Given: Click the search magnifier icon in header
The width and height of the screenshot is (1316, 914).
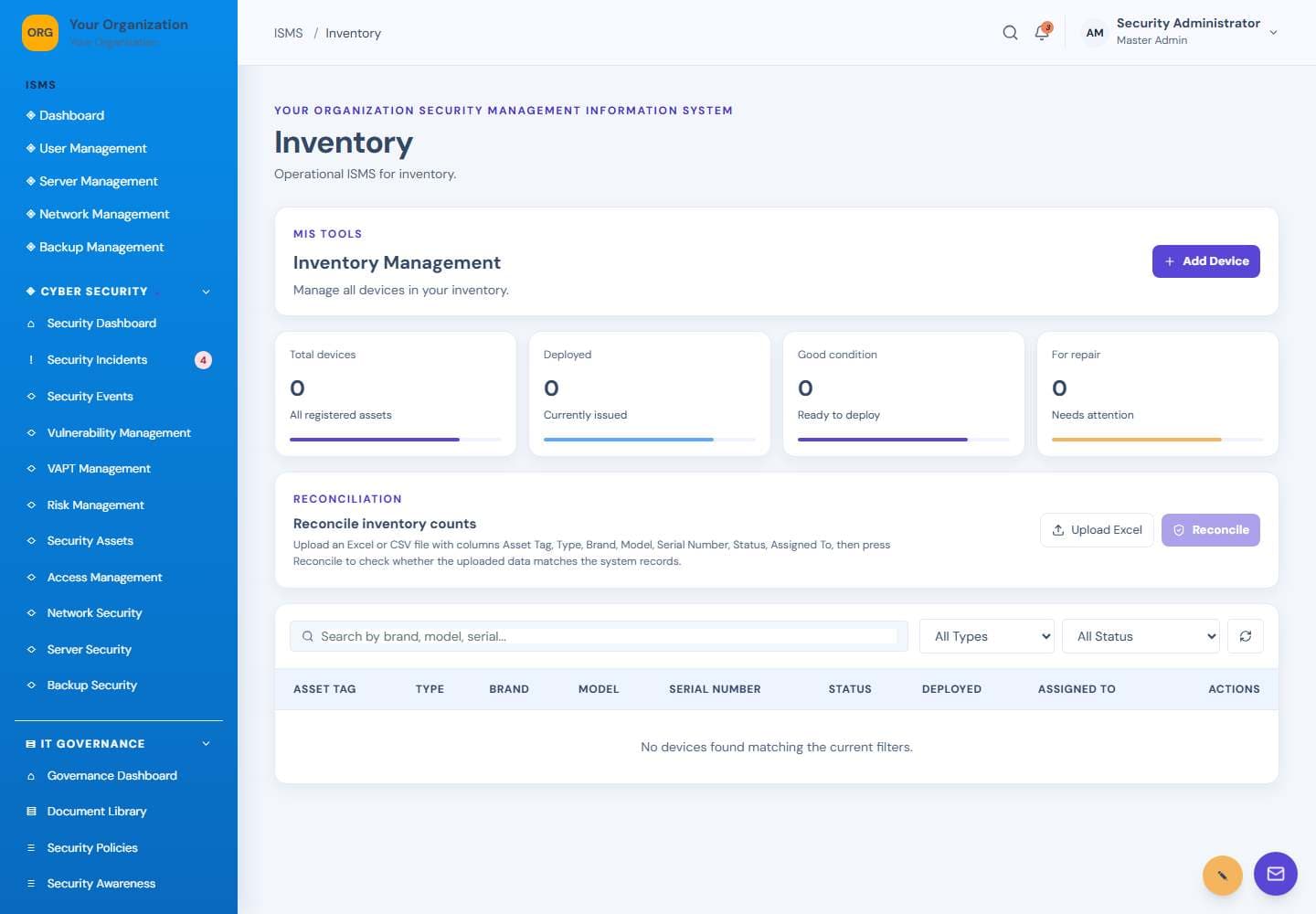Looking at the screenshot, I should [1010, 33].
